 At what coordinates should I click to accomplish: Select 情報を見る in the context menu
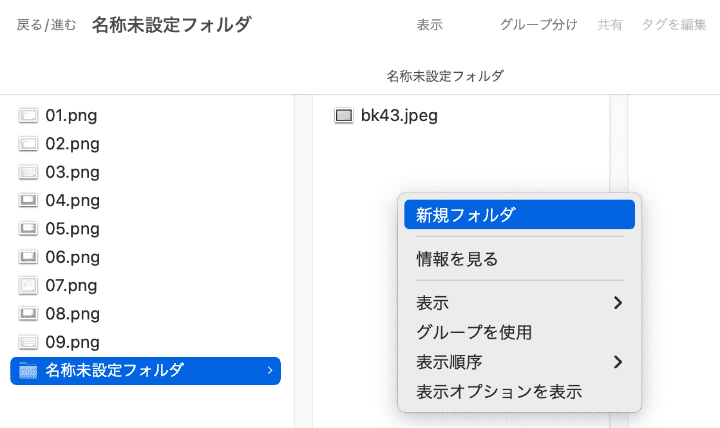click(457, 259)
